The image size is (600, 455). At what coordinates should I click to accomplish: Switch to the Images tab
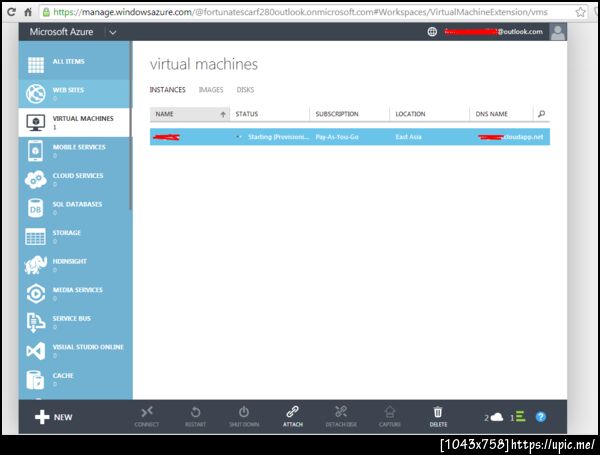(x=211, y=90)
